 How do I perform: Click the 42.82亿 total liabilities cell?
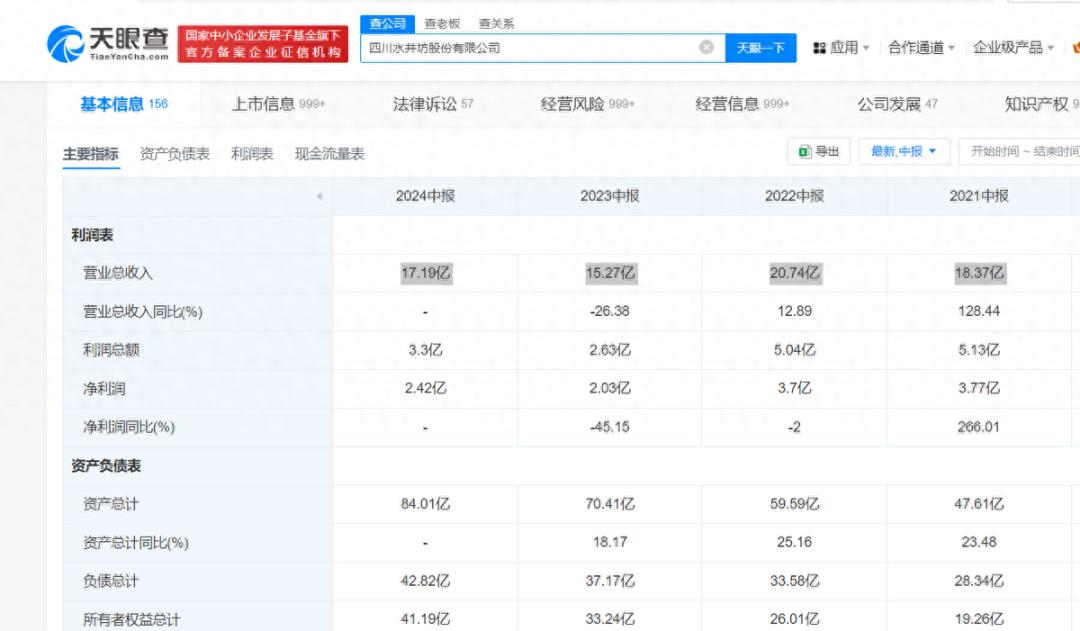[425, 581]
